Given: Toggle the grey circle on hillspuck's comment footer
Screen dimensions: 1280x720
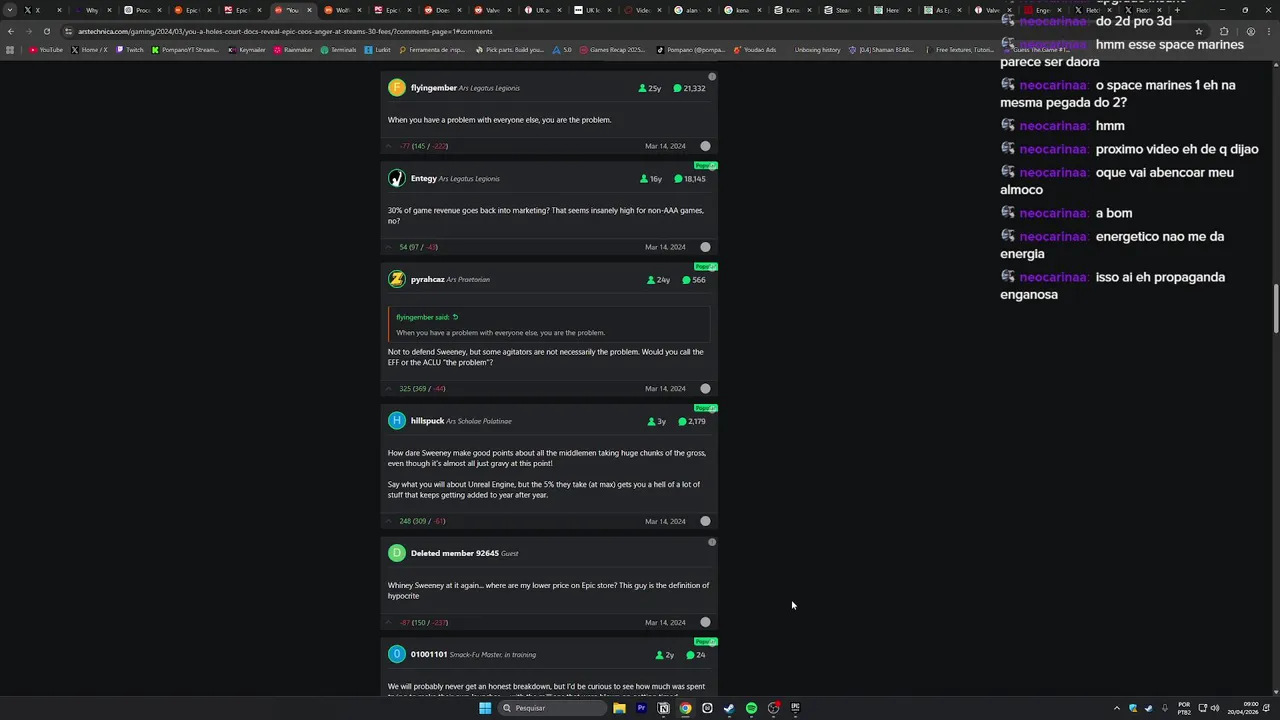Looking at the screenshot, I should click(x=705, y=521).
